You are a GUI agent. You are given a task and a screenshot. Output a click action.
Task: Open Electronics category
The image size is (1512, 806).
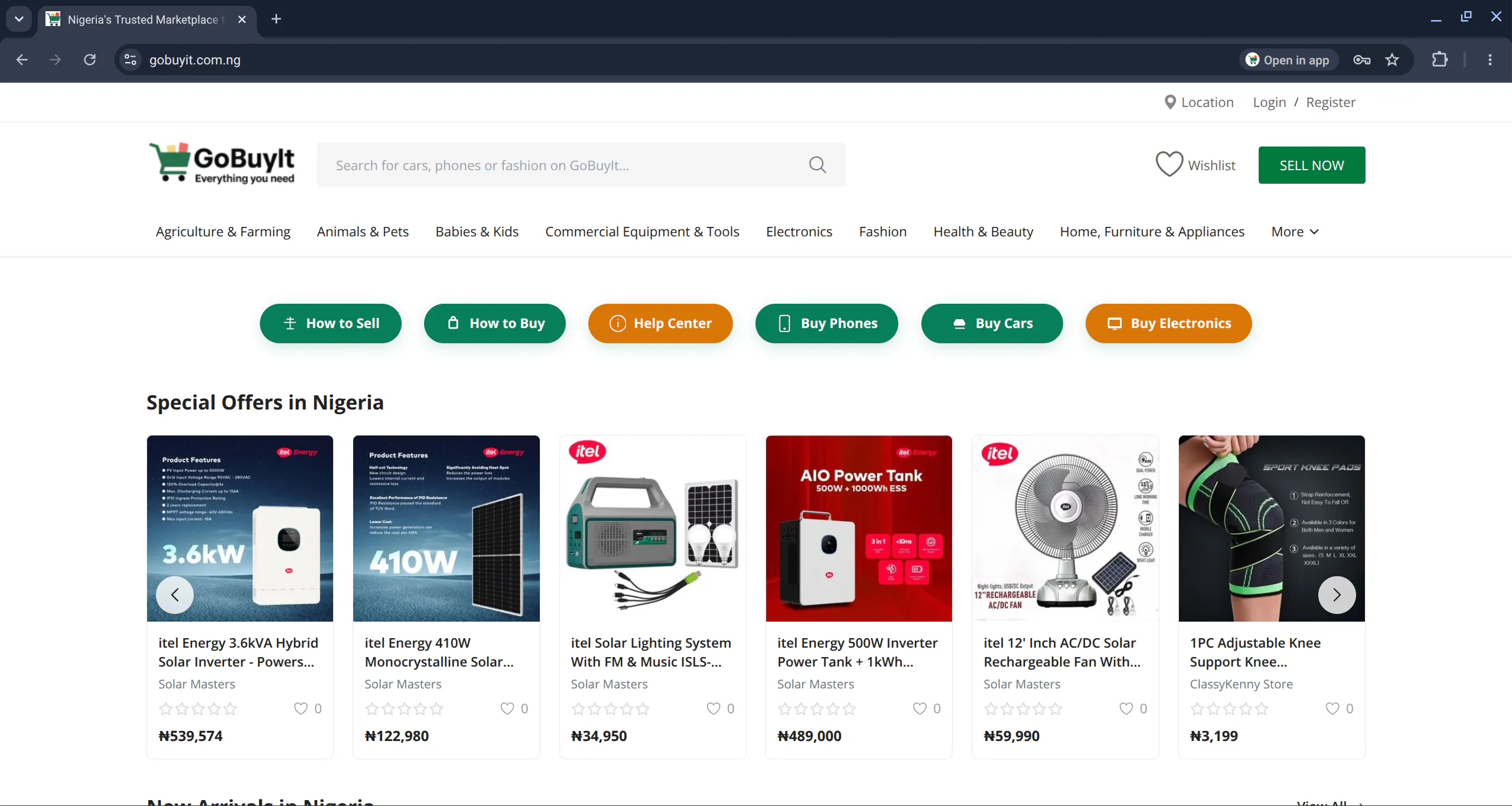pos(799,232)
